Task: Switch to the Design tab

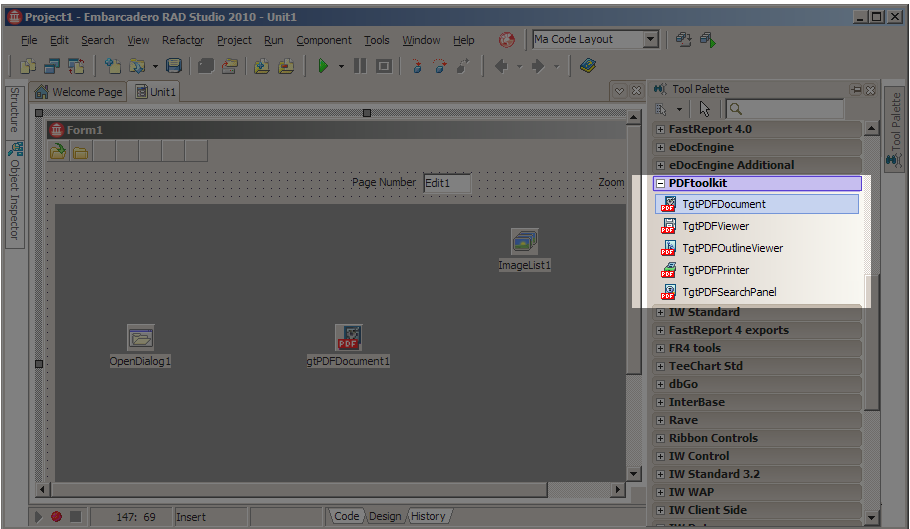Action: pos(385,516)
